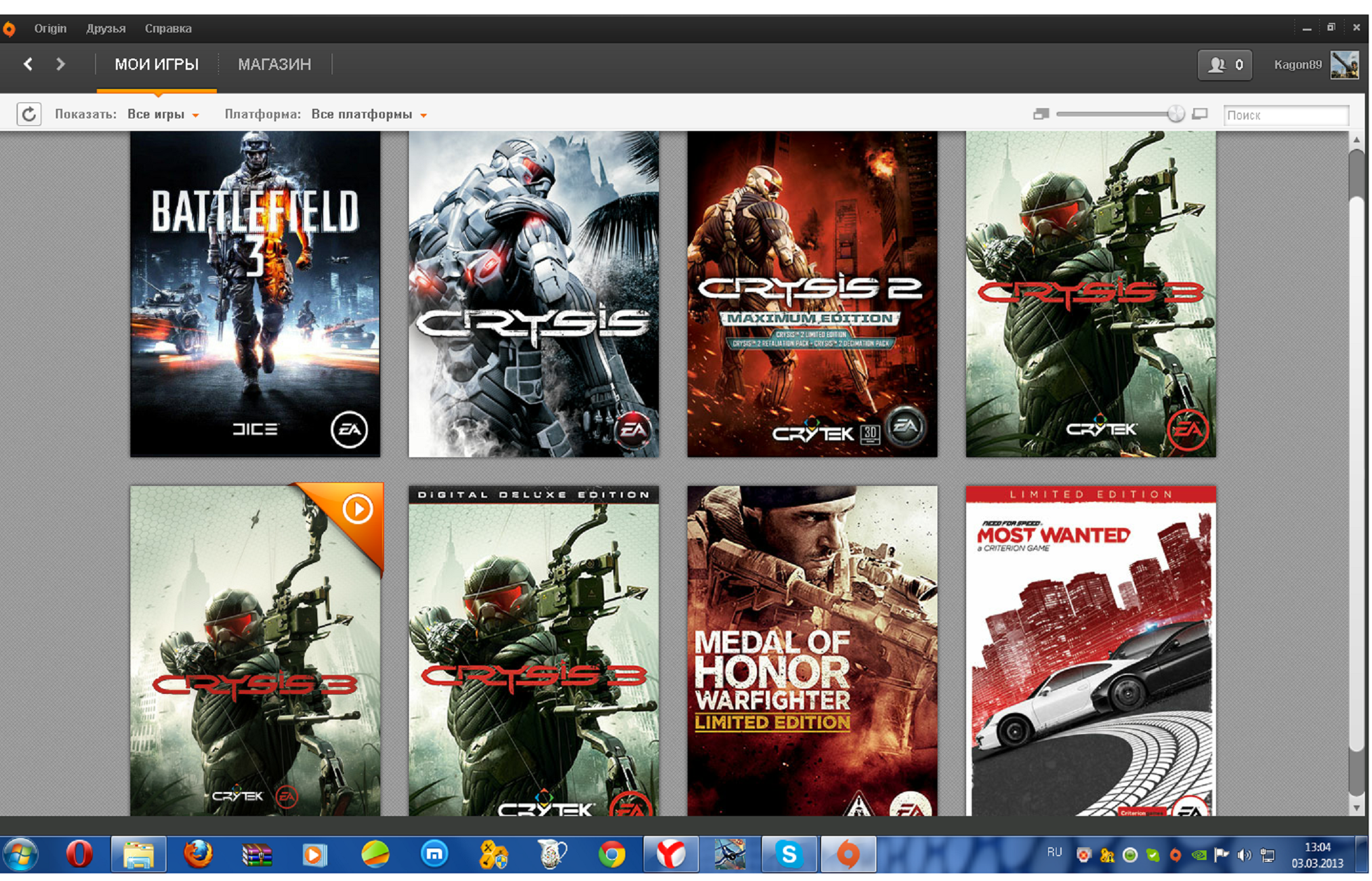Adjust the tile size slider handle
This screenshot has height=881, width=1372.
(x=1175, y=114)
